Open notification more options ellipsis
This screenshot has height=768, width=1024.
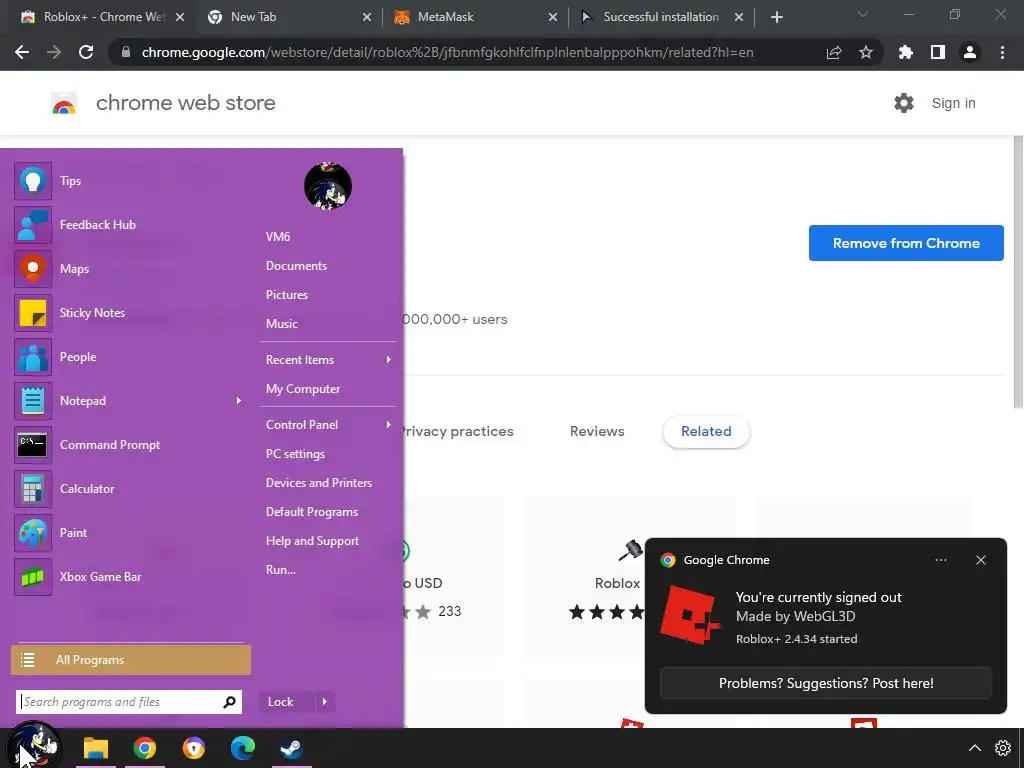941,560
